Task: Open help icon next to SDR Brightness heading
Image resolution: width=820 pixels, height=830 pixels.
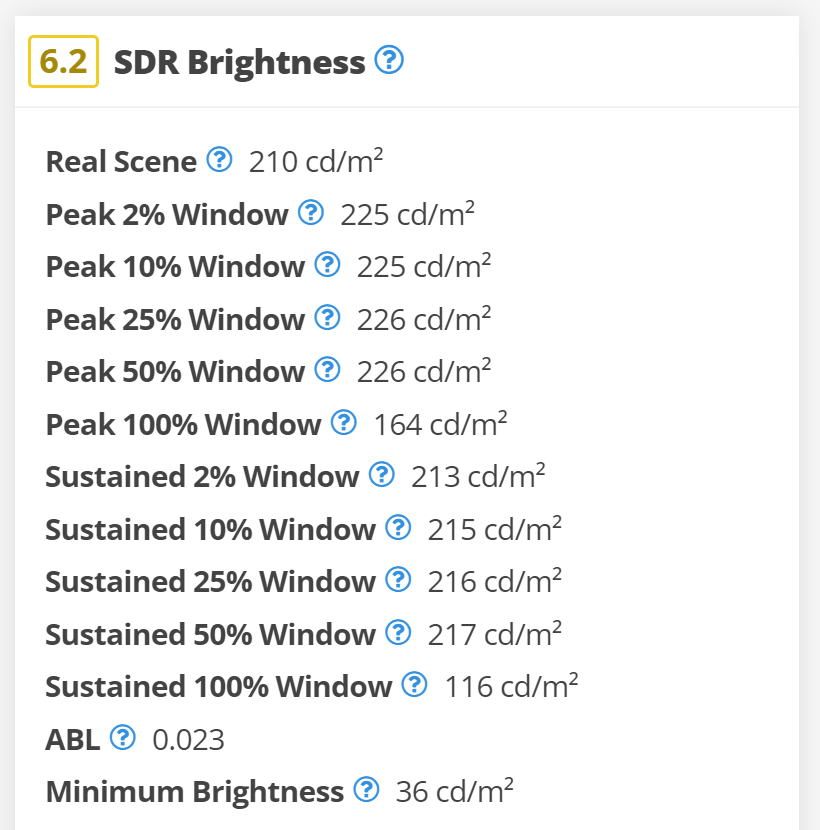Action: point(389,60)
